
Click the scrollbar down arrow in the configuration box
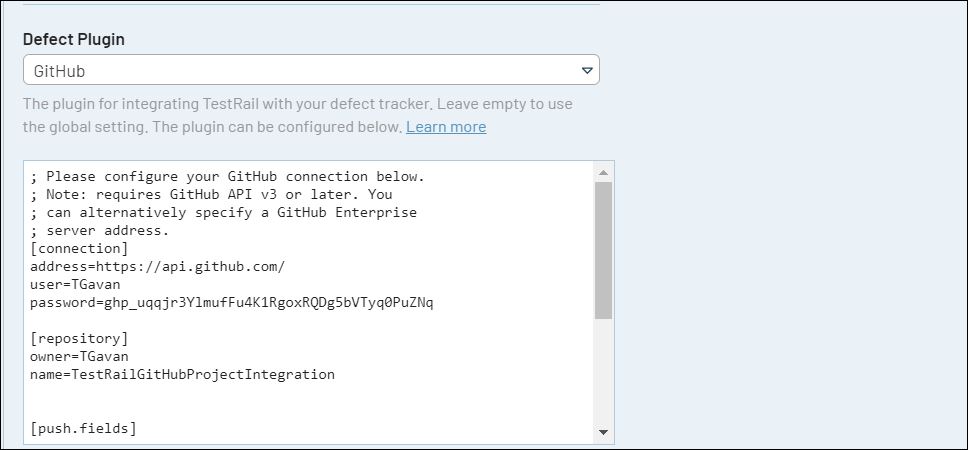pyautogui.click(x=603, y=432)
